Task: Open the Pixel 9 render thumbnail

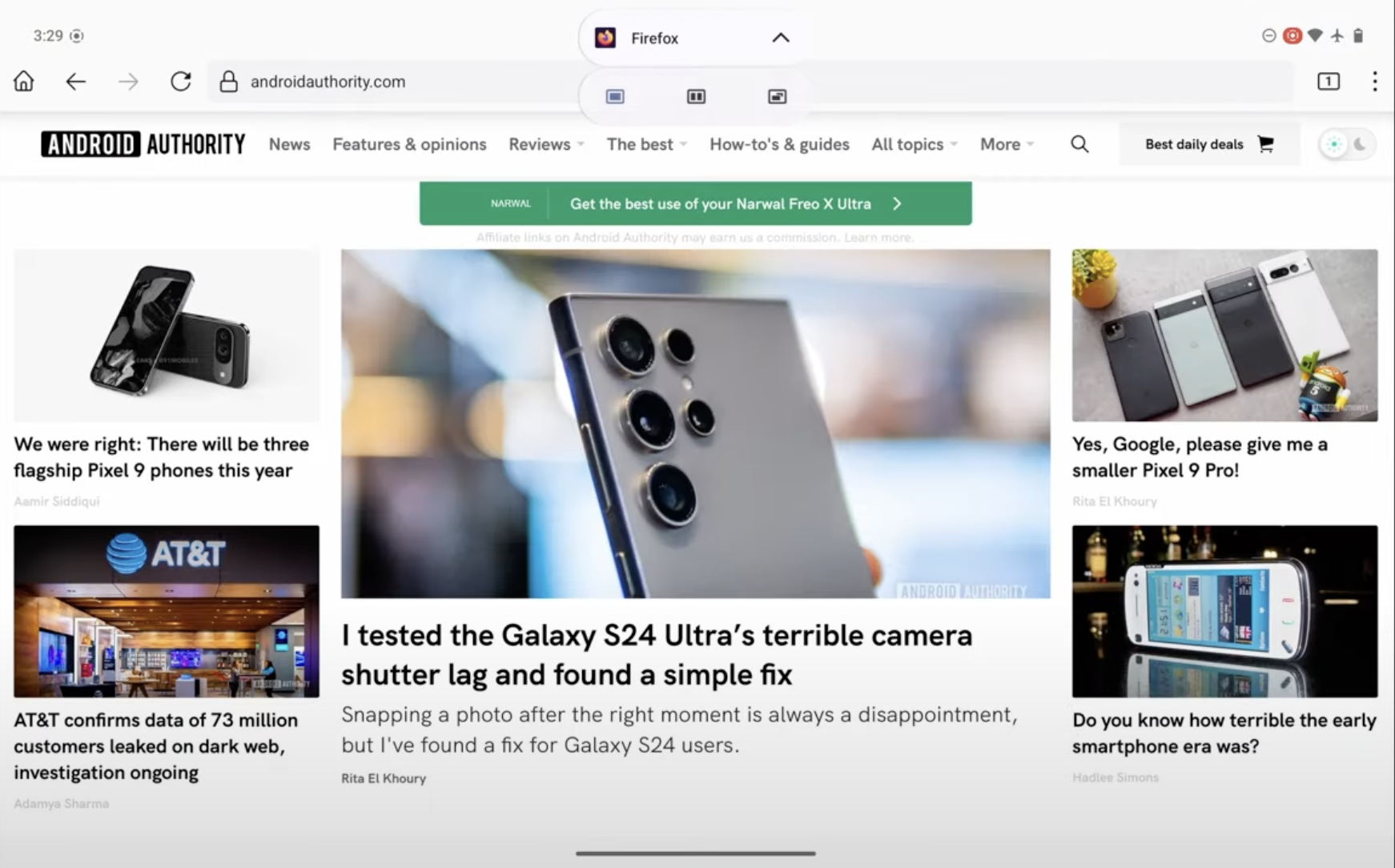Action: point(167,336)
